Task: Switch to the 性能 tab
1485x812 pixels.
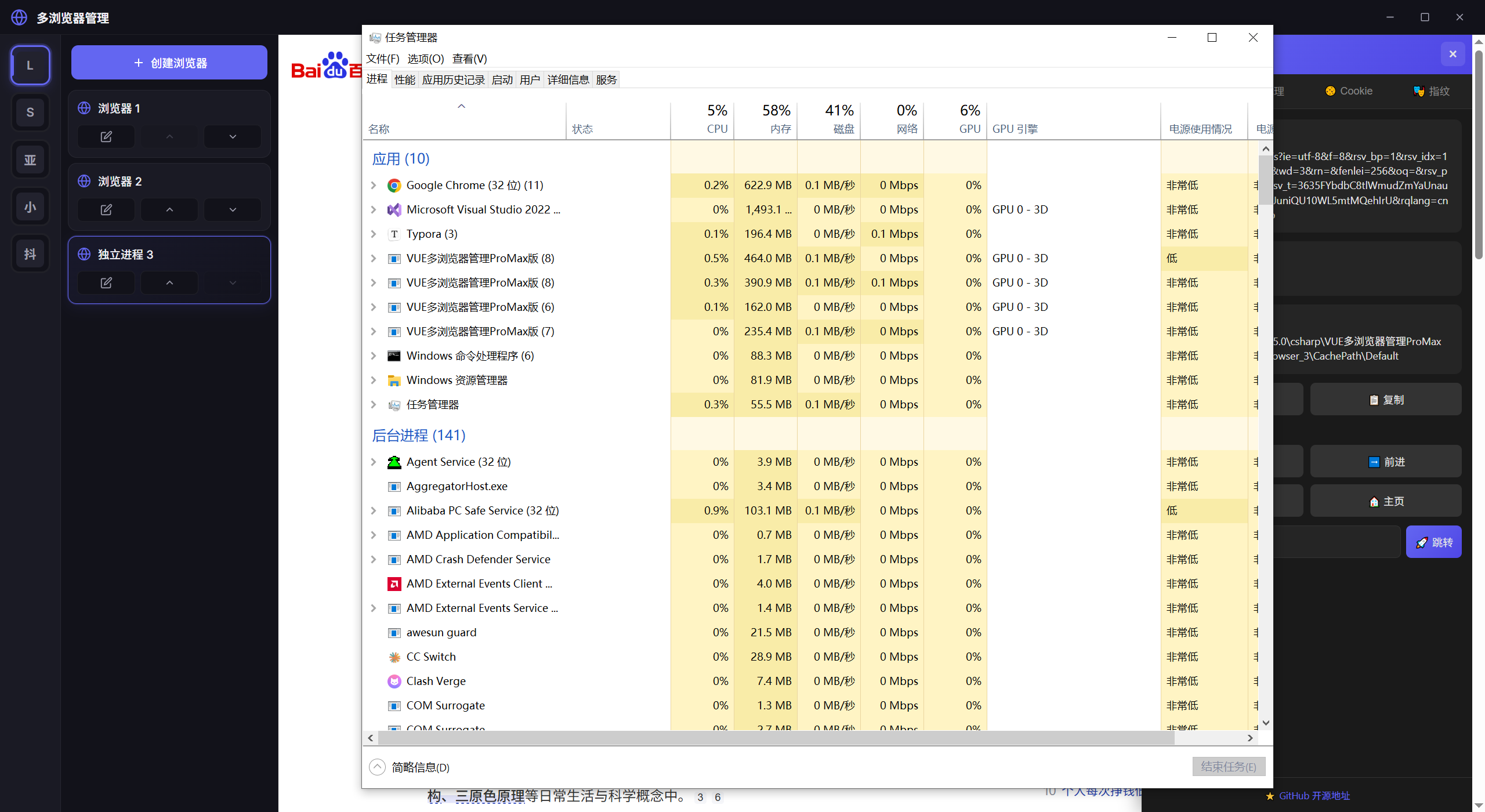Action: [x=404, y=79]
